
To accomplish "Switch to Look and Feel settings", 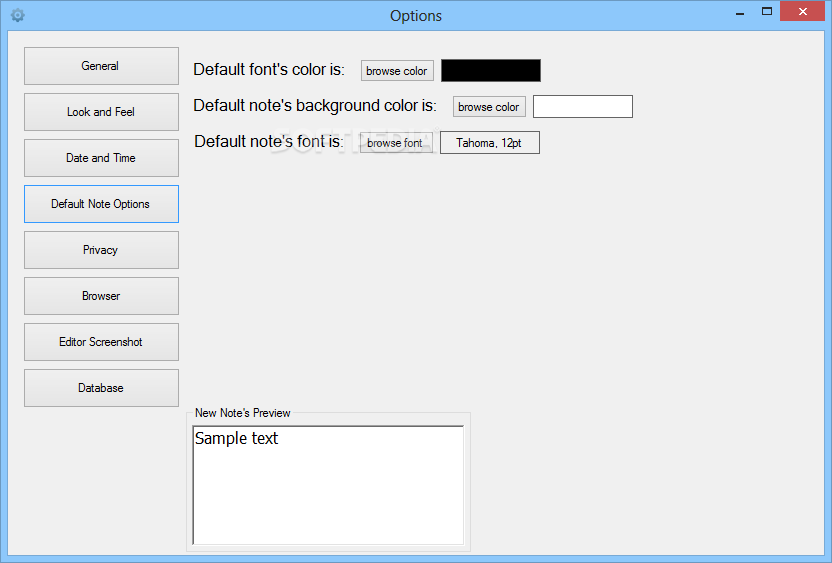I will 101,112.
